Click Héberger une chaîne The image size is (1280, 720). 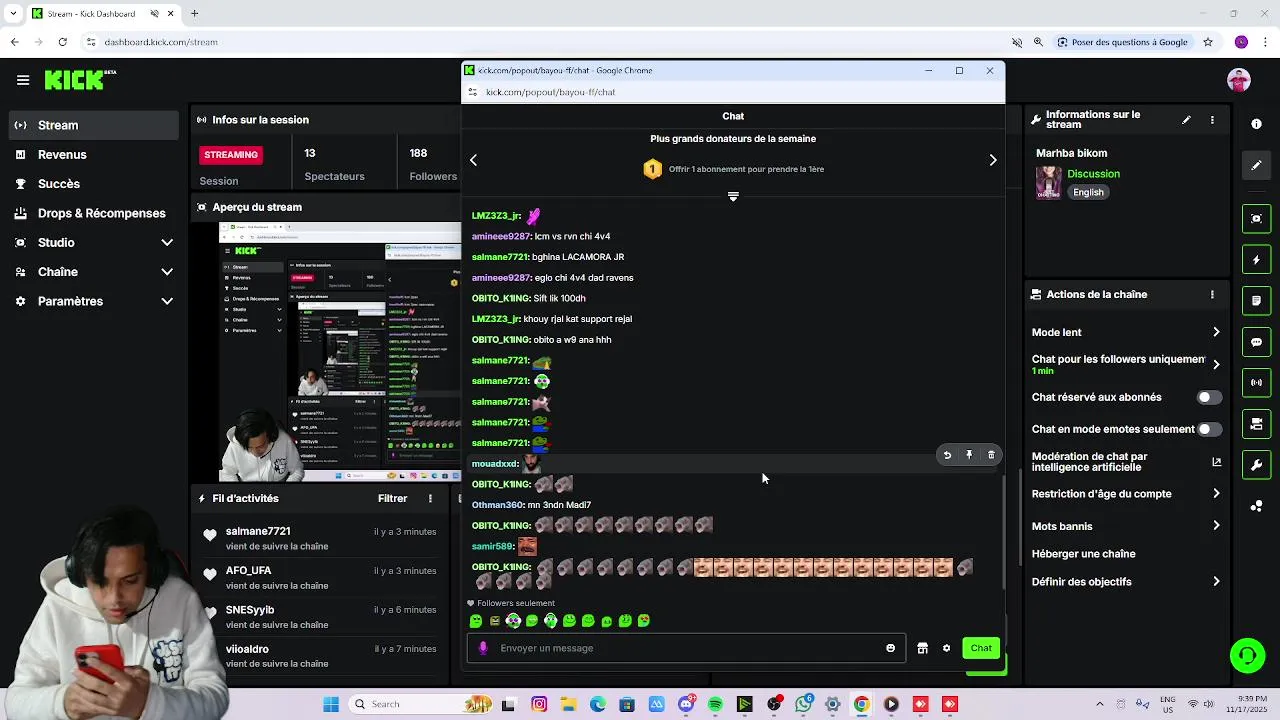click(x=1083, y=554)
